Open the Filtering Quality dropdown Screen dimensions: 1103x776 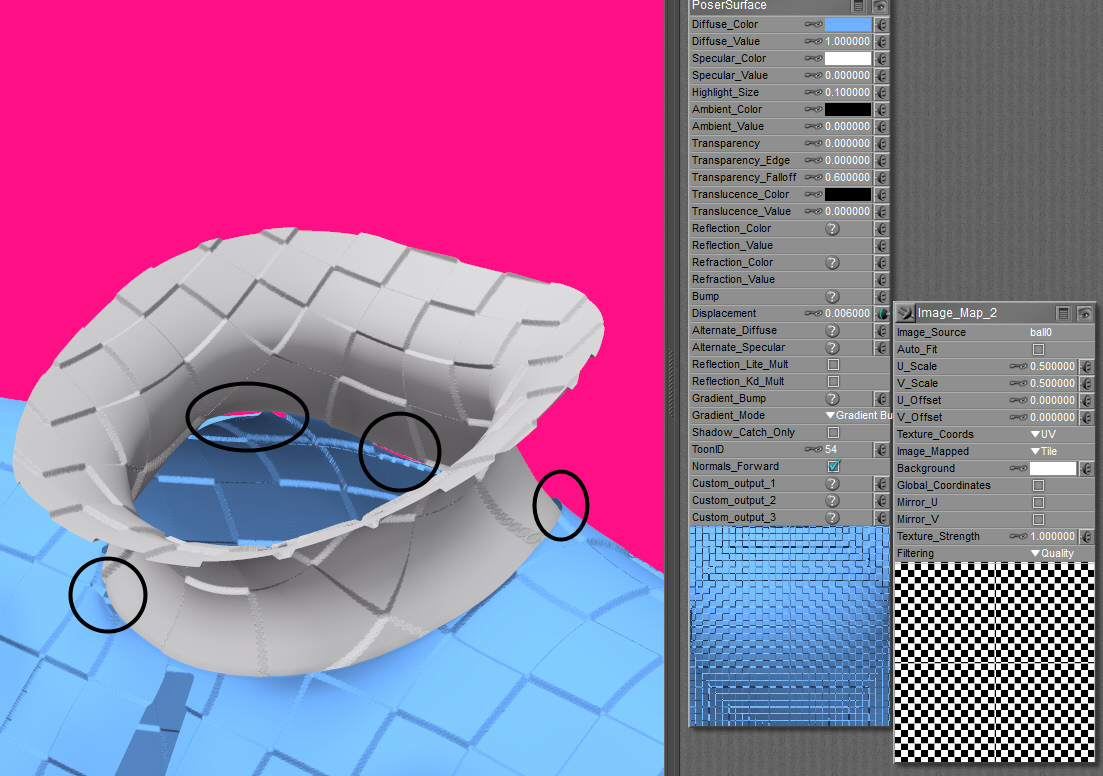click(1052, 554)
